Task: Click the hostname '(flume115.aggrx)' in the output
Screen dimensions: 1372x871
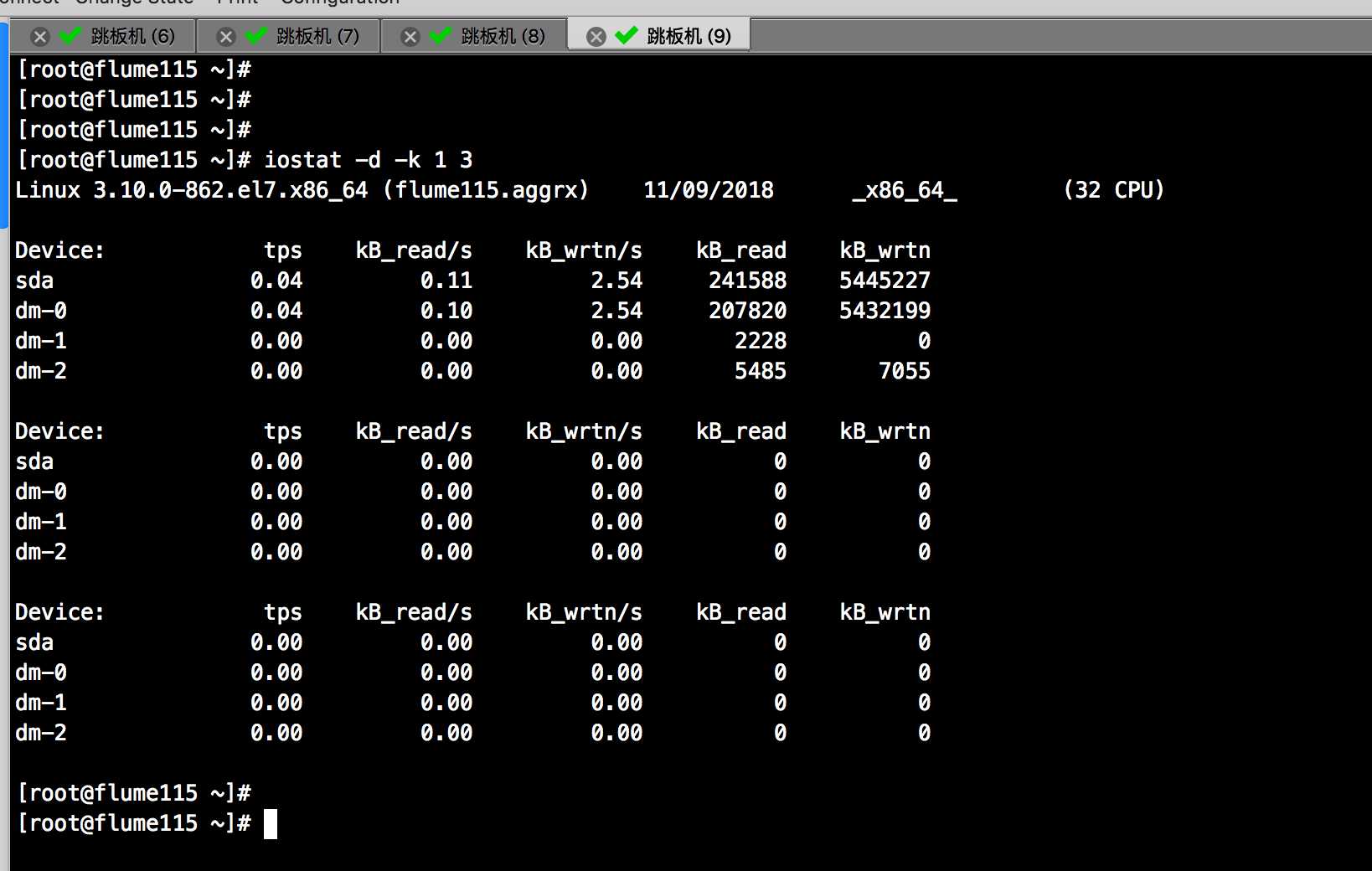Action: tap(486, 190)
